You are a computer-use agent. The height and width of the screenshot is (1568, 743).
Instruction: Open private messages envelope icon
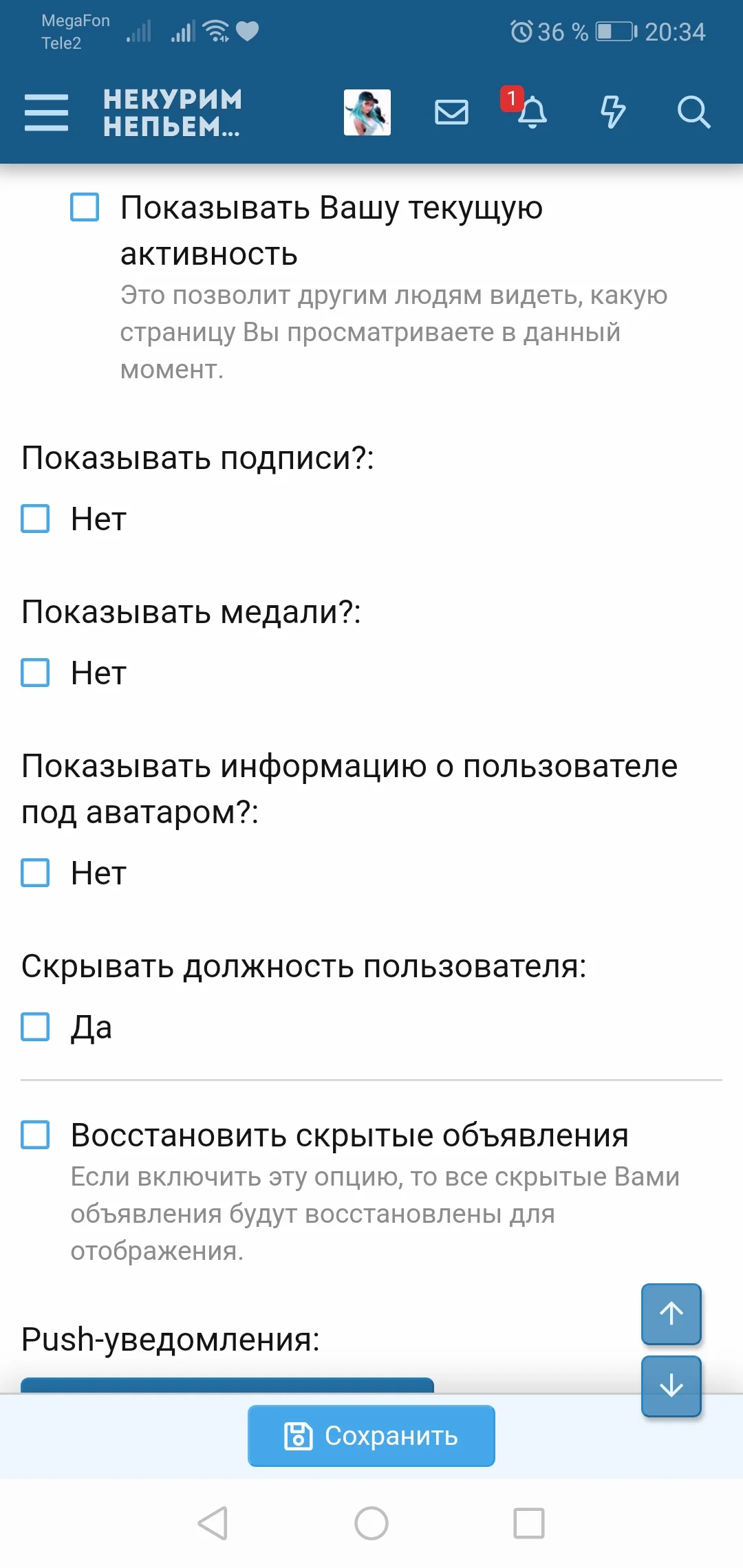451,112
